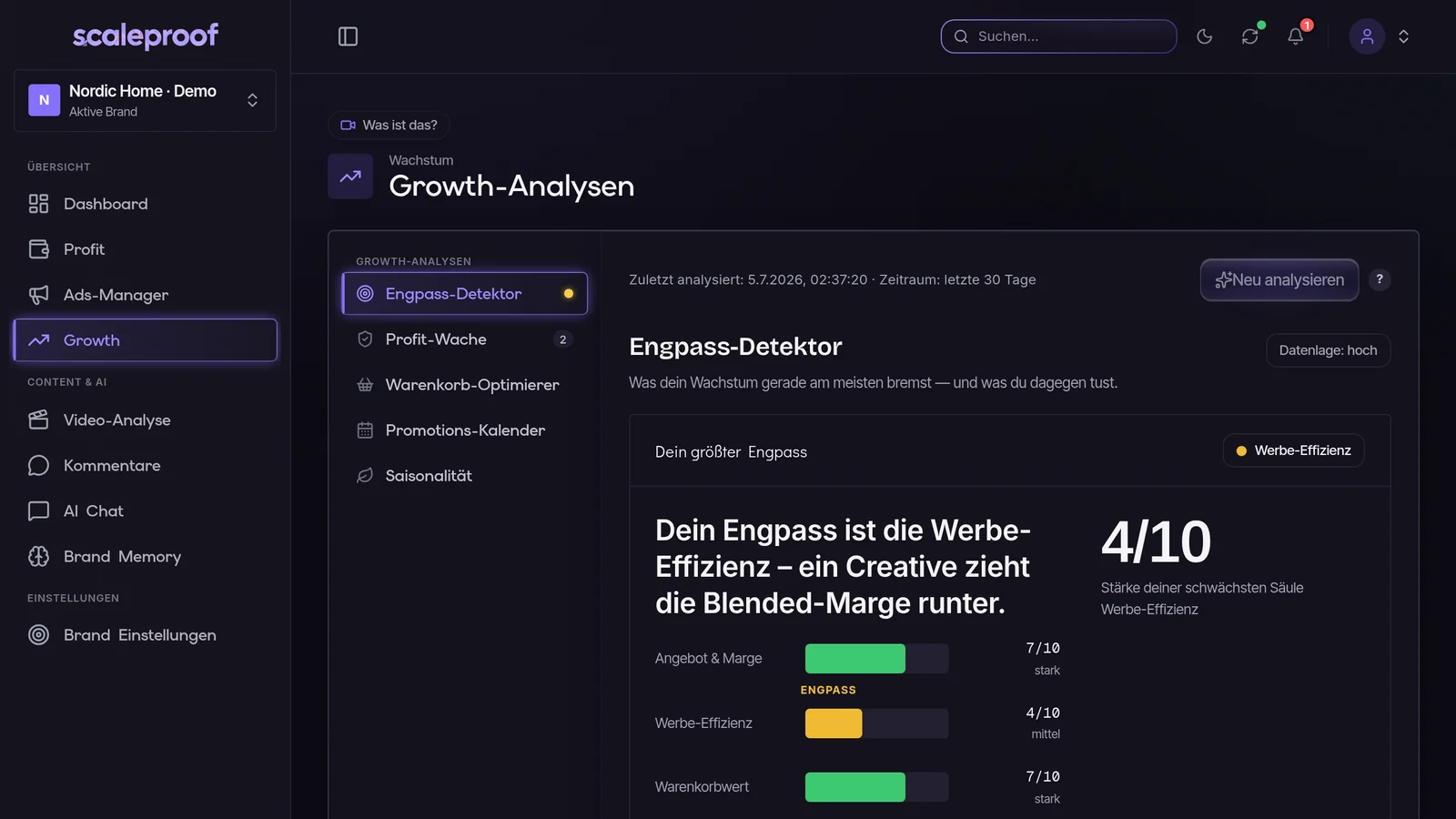Open Kommentare section
The width and height of the screenshot is (1456, 819).
pyautogui.click(x=145, y=465)
